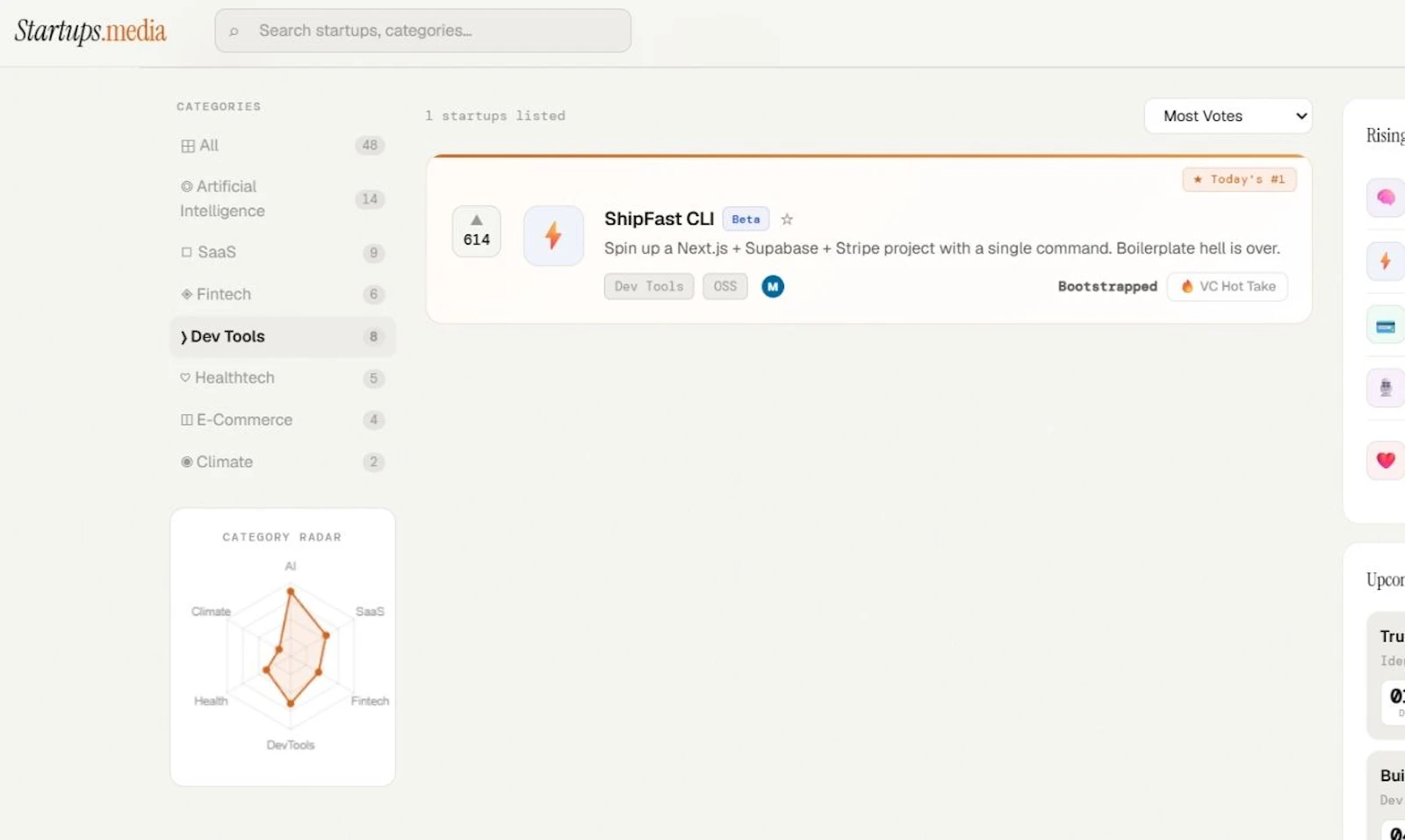Select the Dev Tools category
Viewport: 1405px width, 840px height.
point(282,336)
